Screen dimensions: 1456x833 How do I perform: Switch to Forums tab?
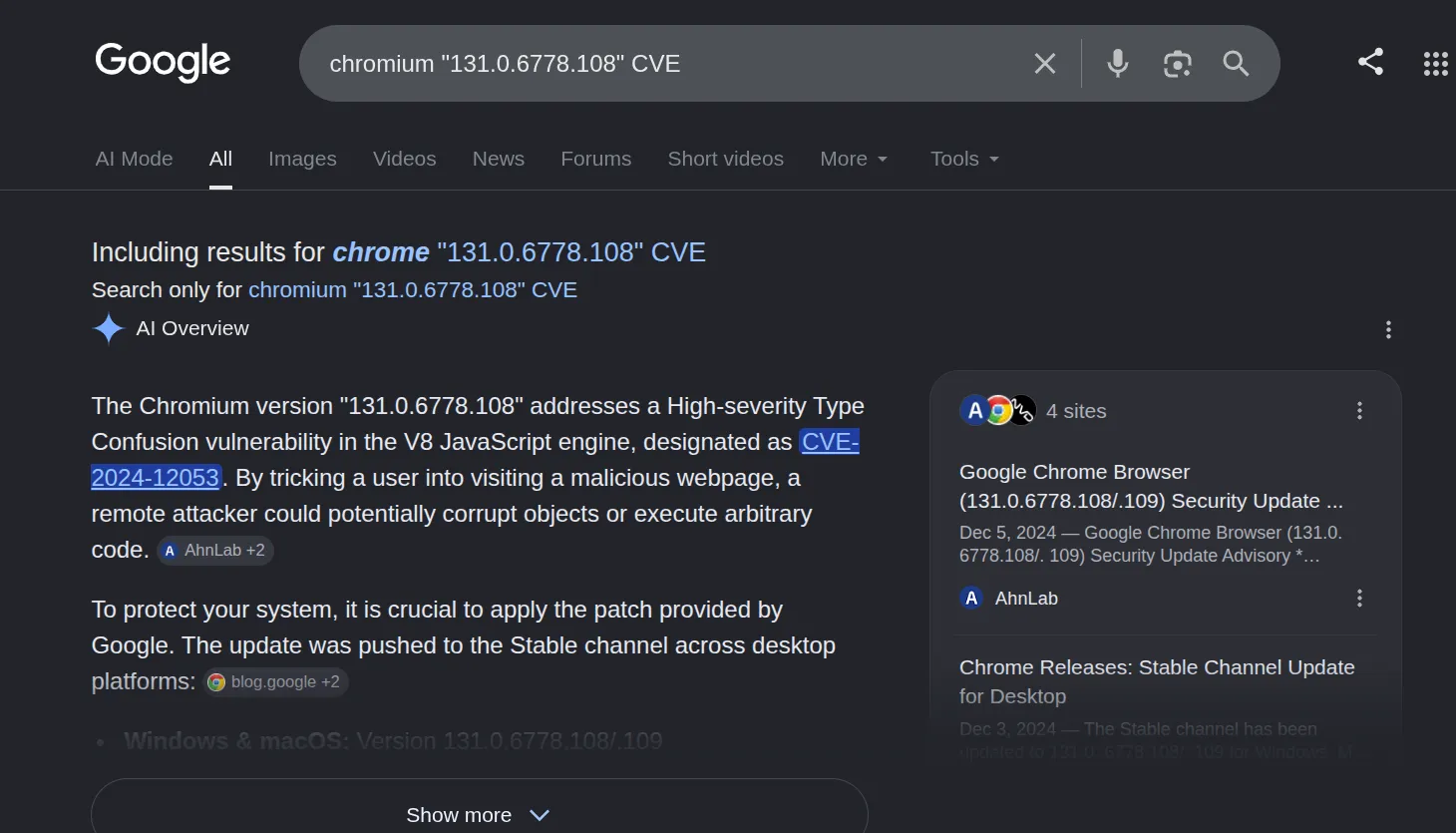[595, 159]
